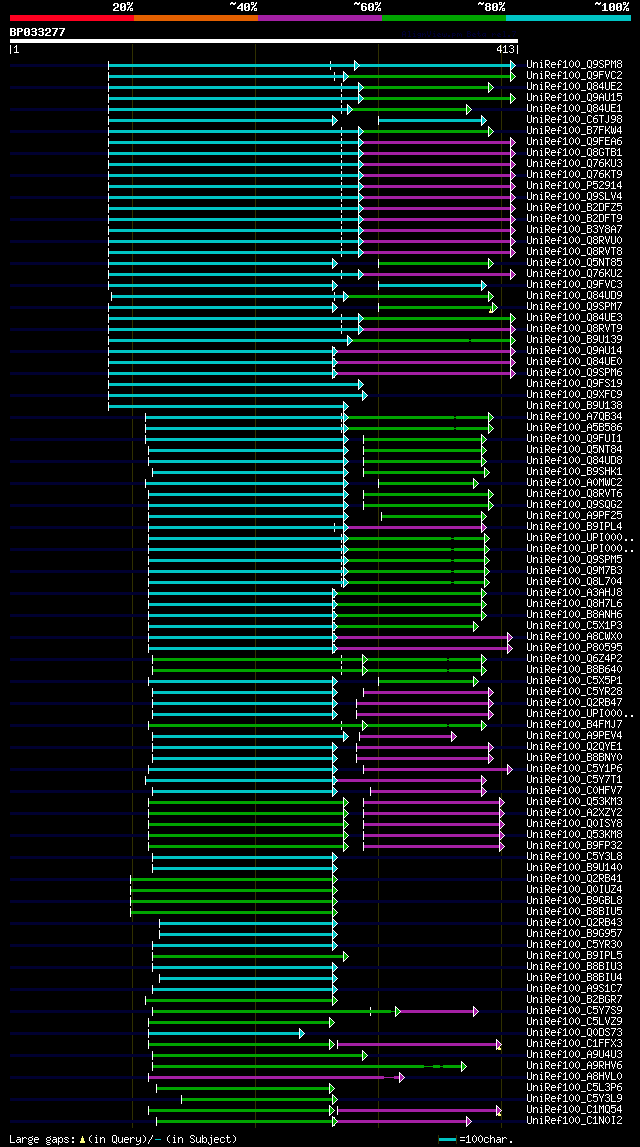Open the UniRef100_A7QB34 alignment
This screenshot has height=1147, width=640.
point(574,416)
